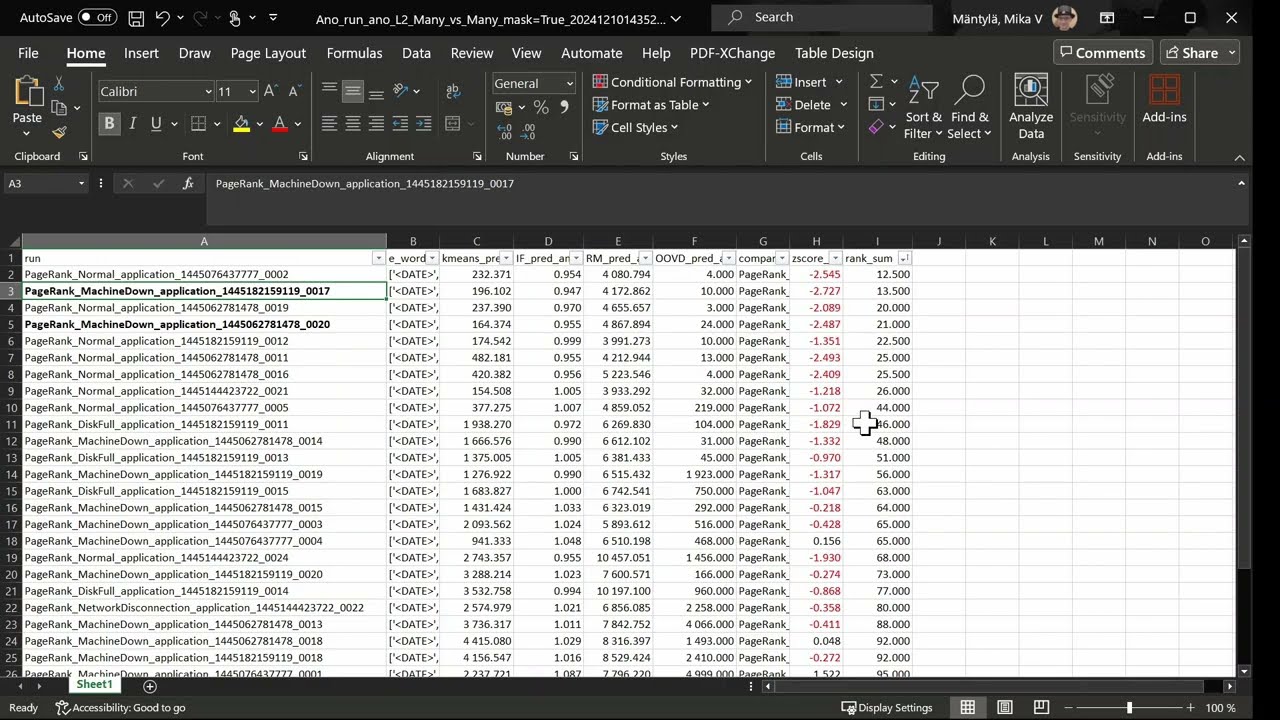Click the AutoSum sigma icon
The height and width of the screenshot is (720, 1280).
click(876, 82)
